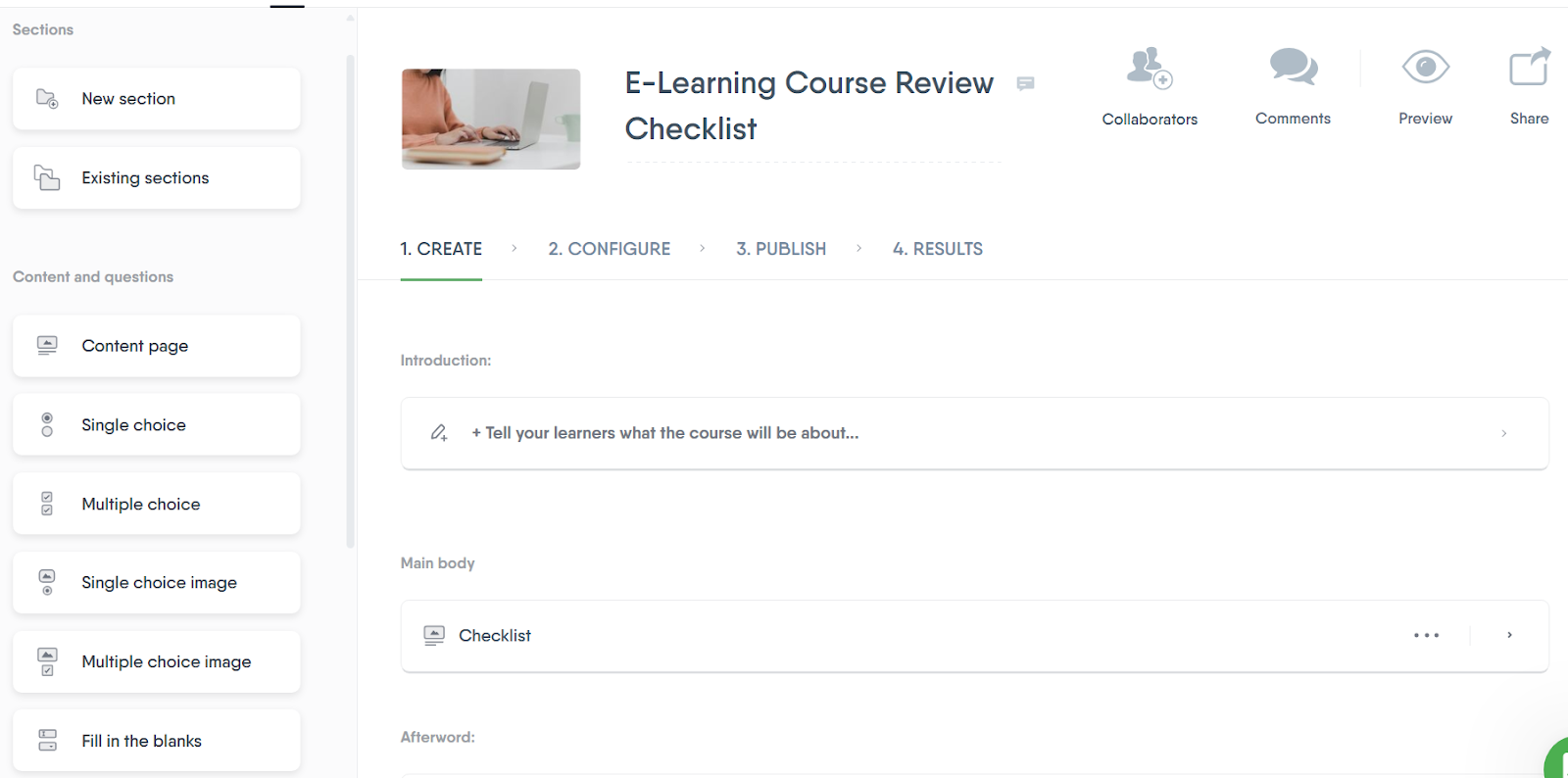Switch to the CONFIGURE tab
Viewport: 1568px width, 778px height.
coord(610,248)
